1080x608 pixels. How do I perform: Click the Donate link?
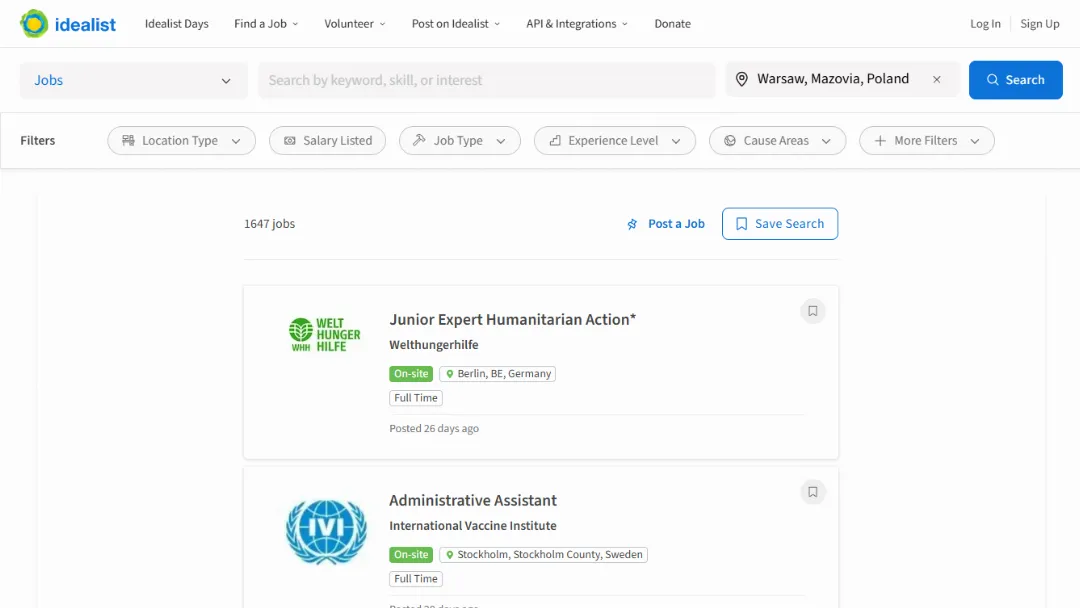(672, 23)
